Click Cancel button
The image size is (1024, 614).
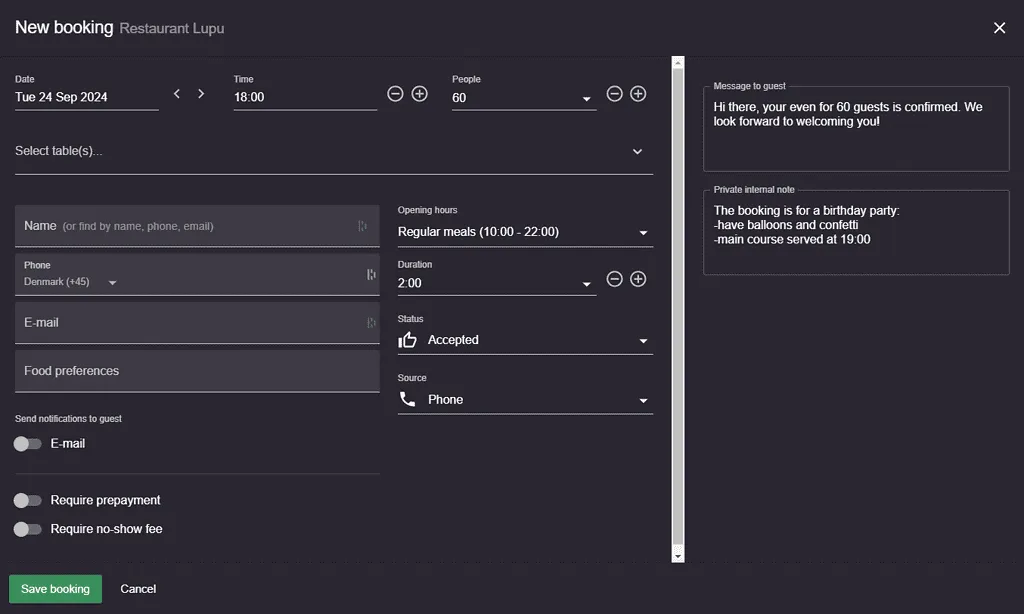tap(138, 589)
